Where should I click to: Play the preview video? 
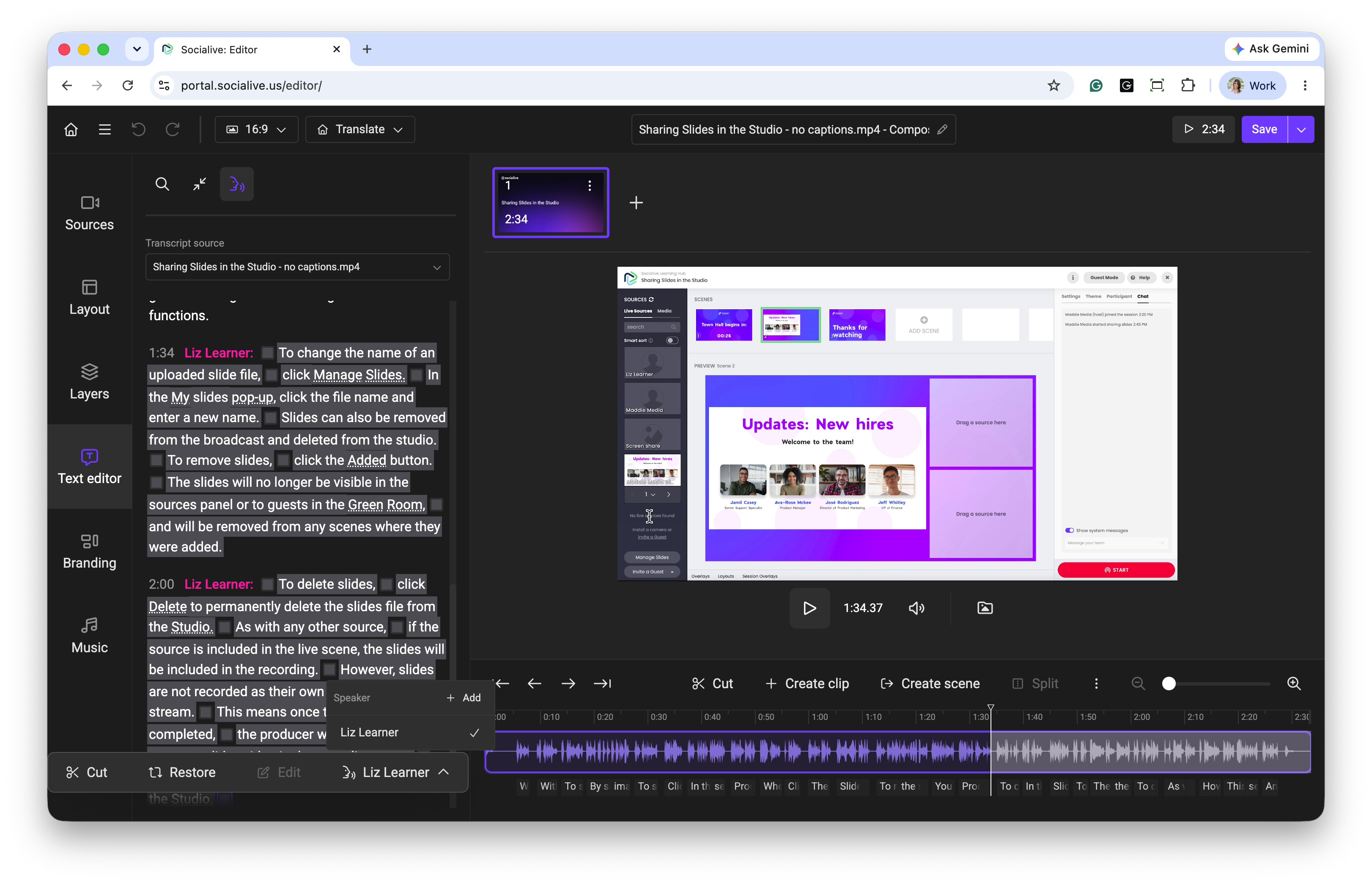pos(809,608)
